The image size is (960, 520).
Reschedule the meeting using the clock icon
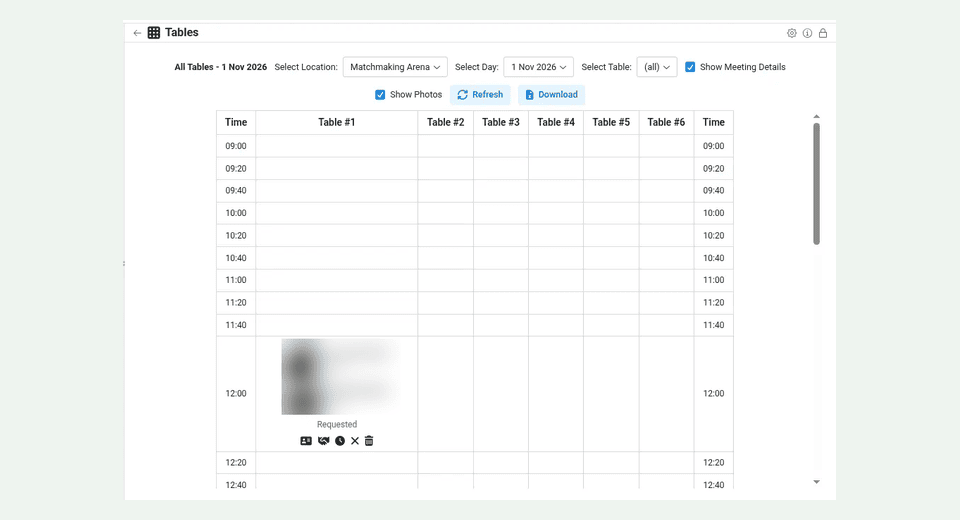[x=340, y=441]
